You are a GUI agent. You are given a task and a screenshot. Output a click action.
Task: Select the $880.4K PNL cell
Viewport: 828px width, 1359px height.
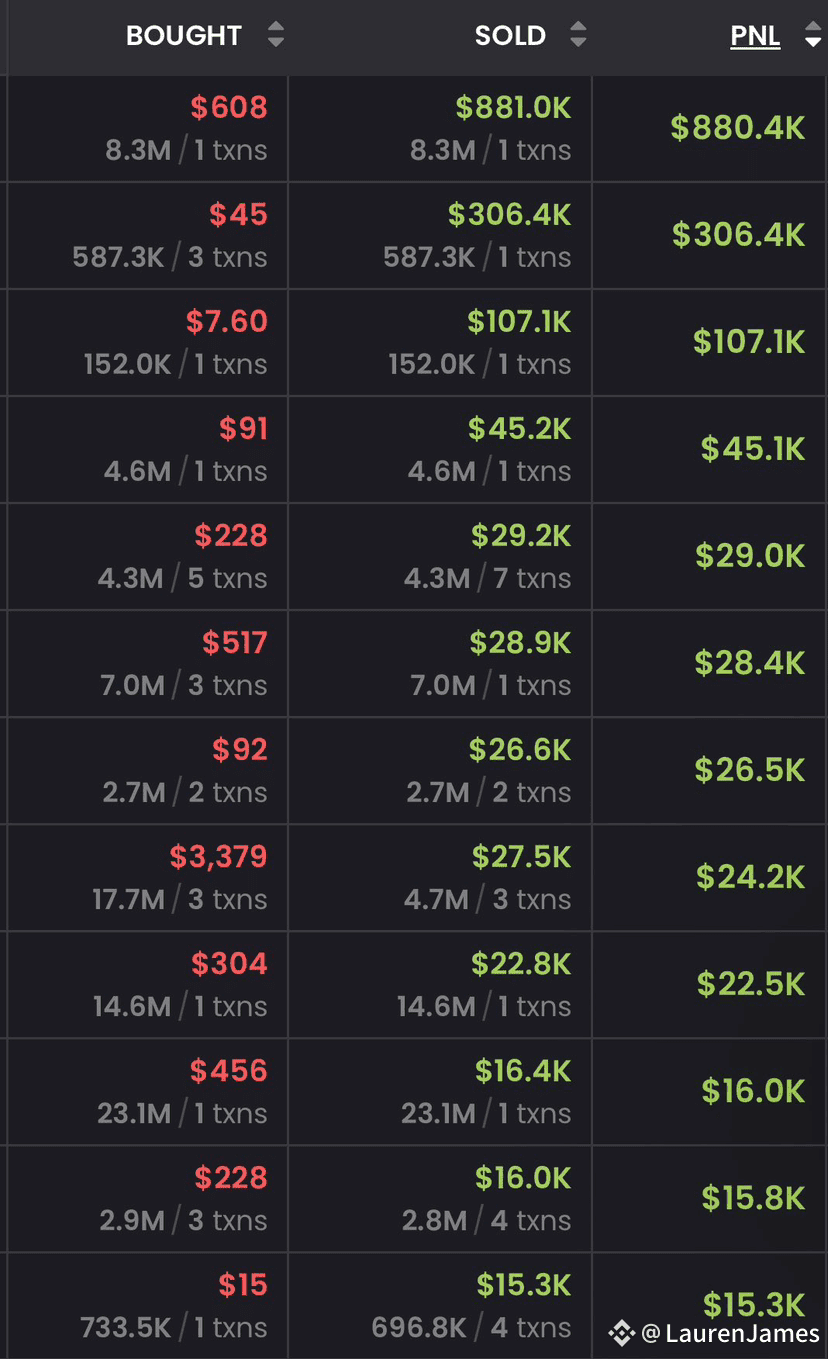(737, 128)
